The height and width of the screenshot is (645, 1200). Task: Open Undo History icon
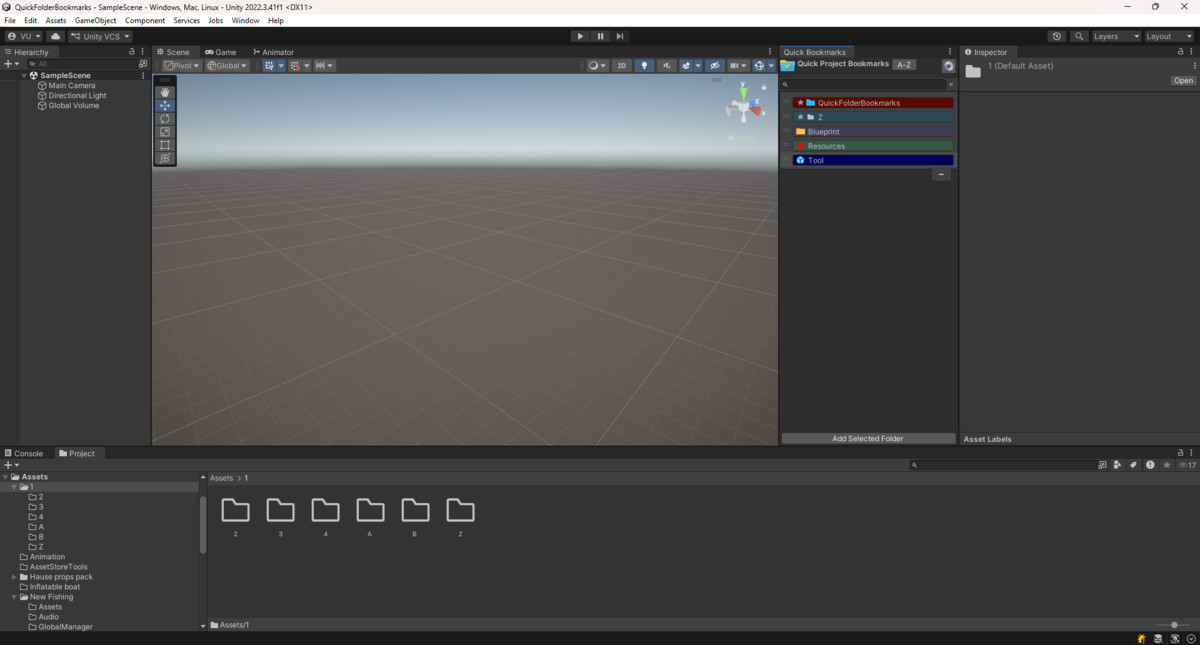click(1057, 36)
